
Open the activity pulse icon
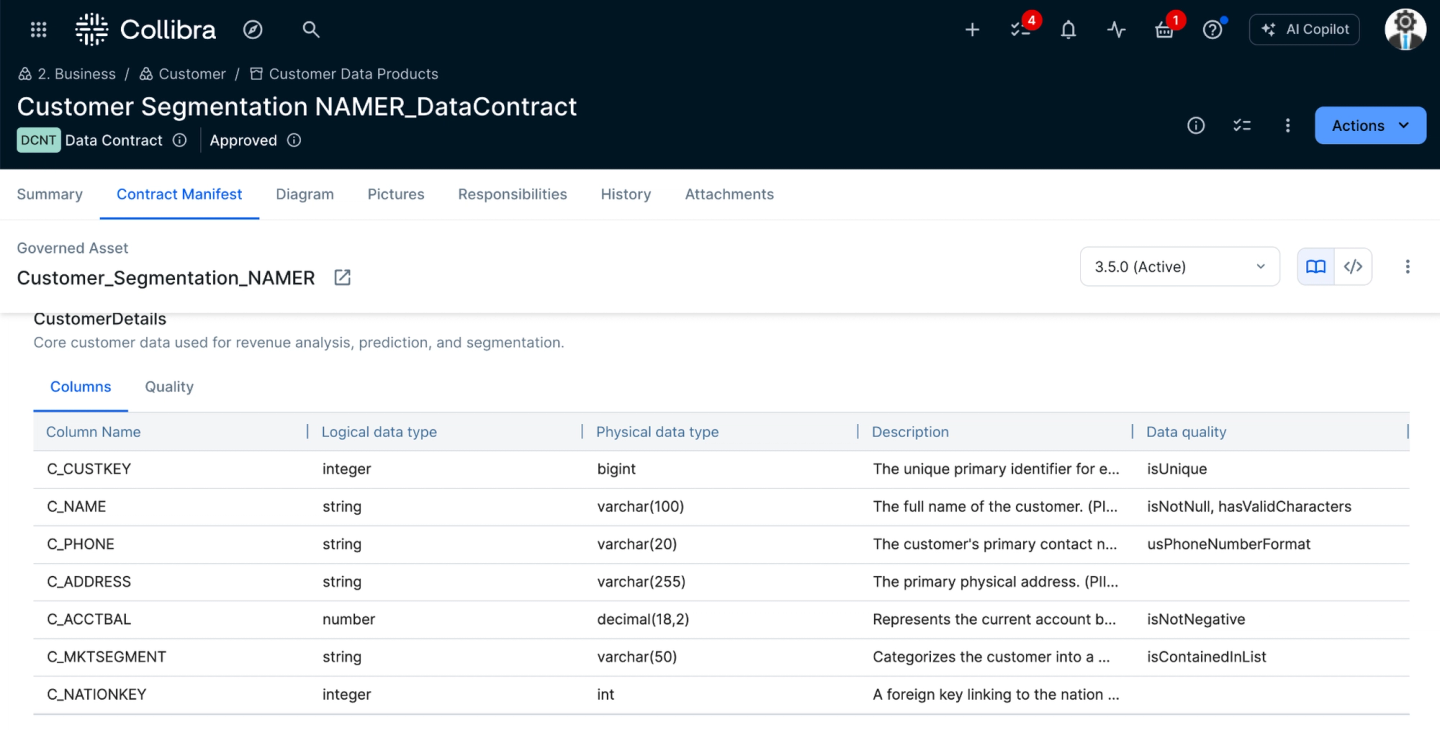click(1117, 30)
